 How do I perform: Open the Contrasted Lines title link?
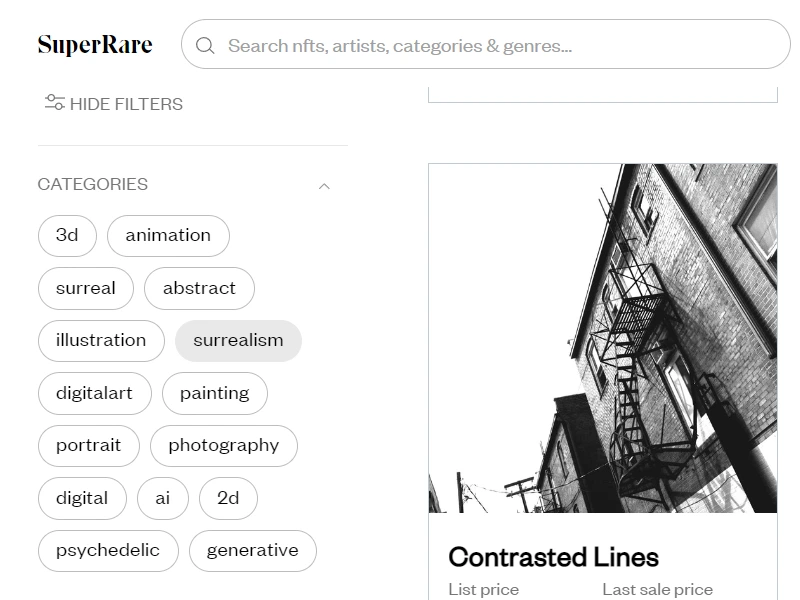(554, 557)
